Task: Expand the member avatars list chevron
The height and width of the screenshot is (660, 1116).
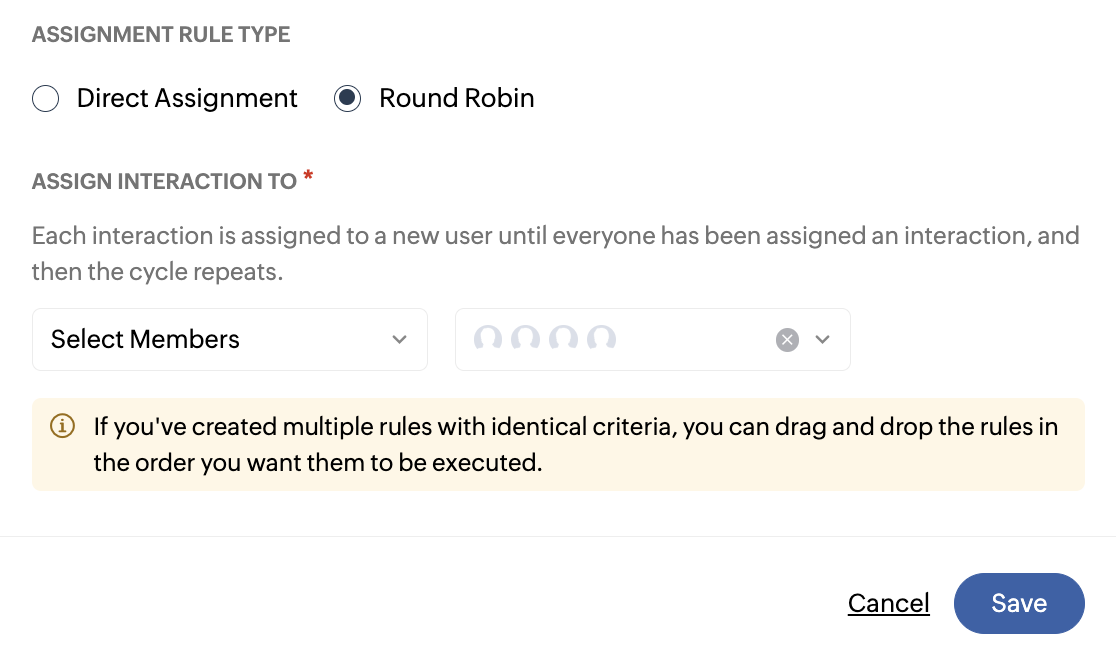Action: click(823, 340)
